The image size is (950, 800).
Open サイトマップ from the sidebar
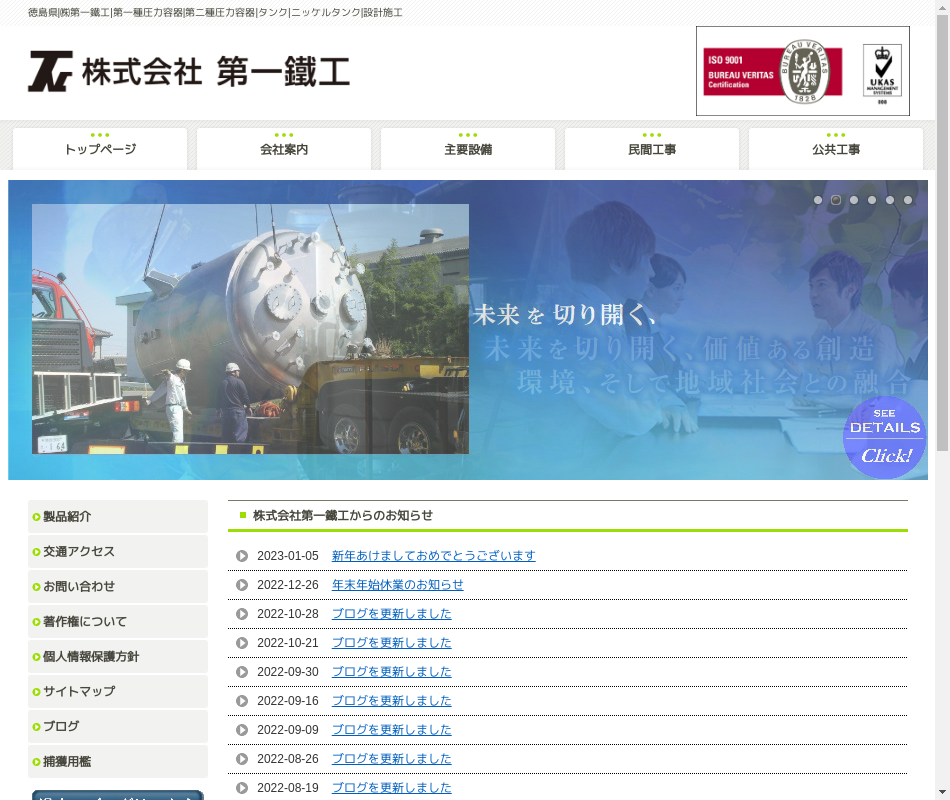tap(118, 692)
